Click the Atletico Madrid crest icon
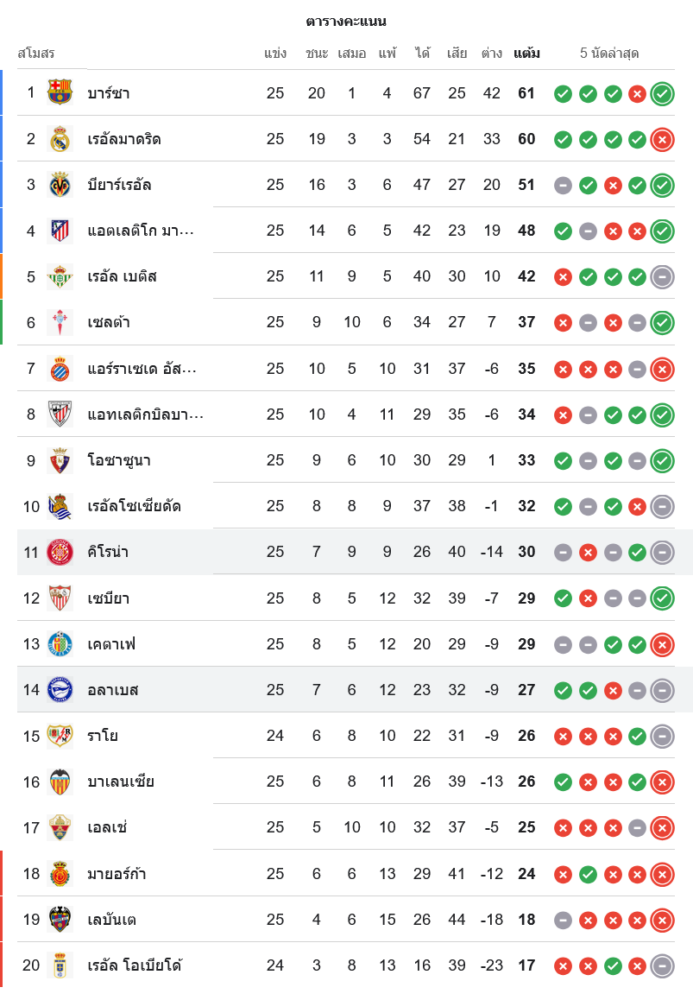 (x=60, y=231)
